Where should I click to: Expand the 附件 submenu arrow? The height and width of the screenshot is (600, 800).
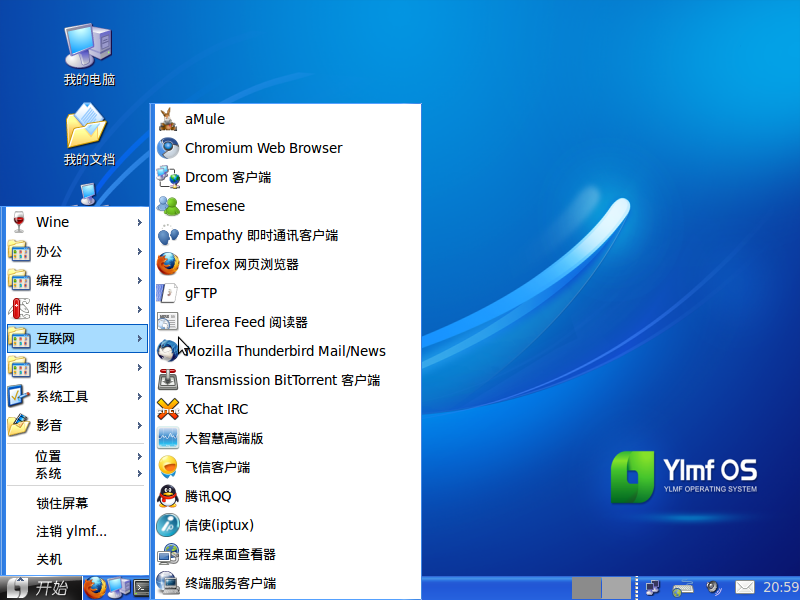point(139,310)
